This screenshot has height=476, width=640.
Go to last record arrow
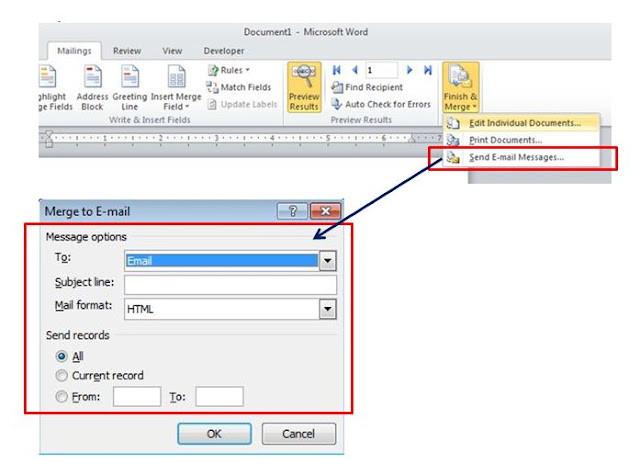click(428, 70)
